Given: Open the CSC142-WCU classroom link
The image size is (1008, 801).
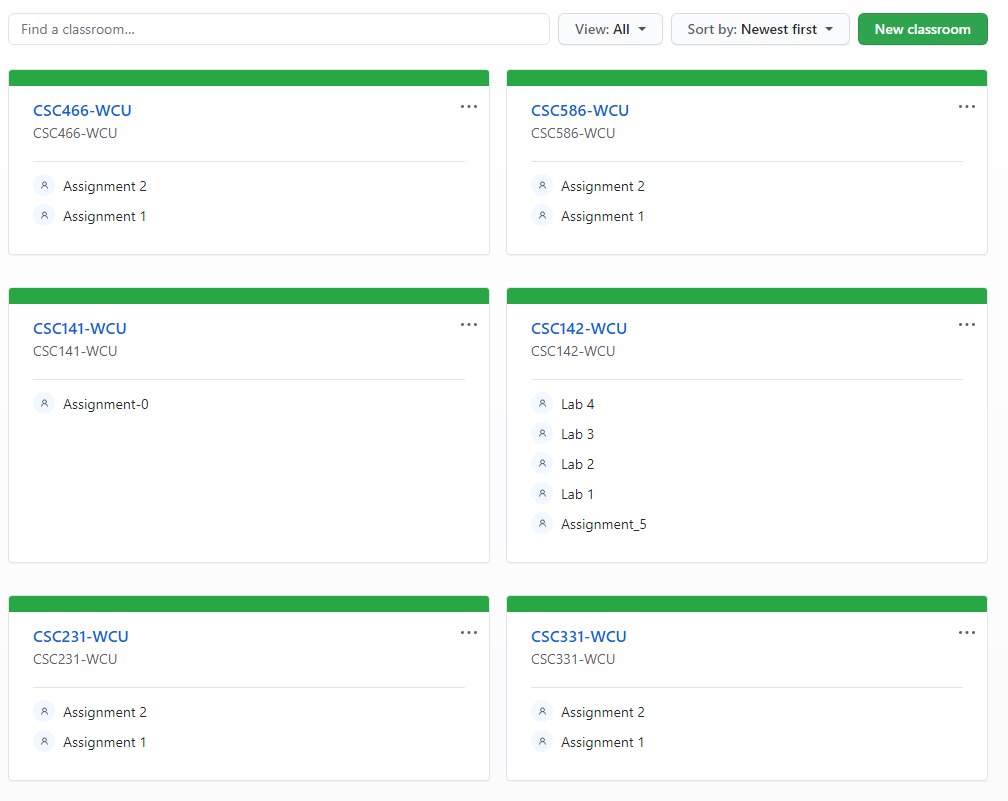Looking at the screenshot, I should 579,328.
